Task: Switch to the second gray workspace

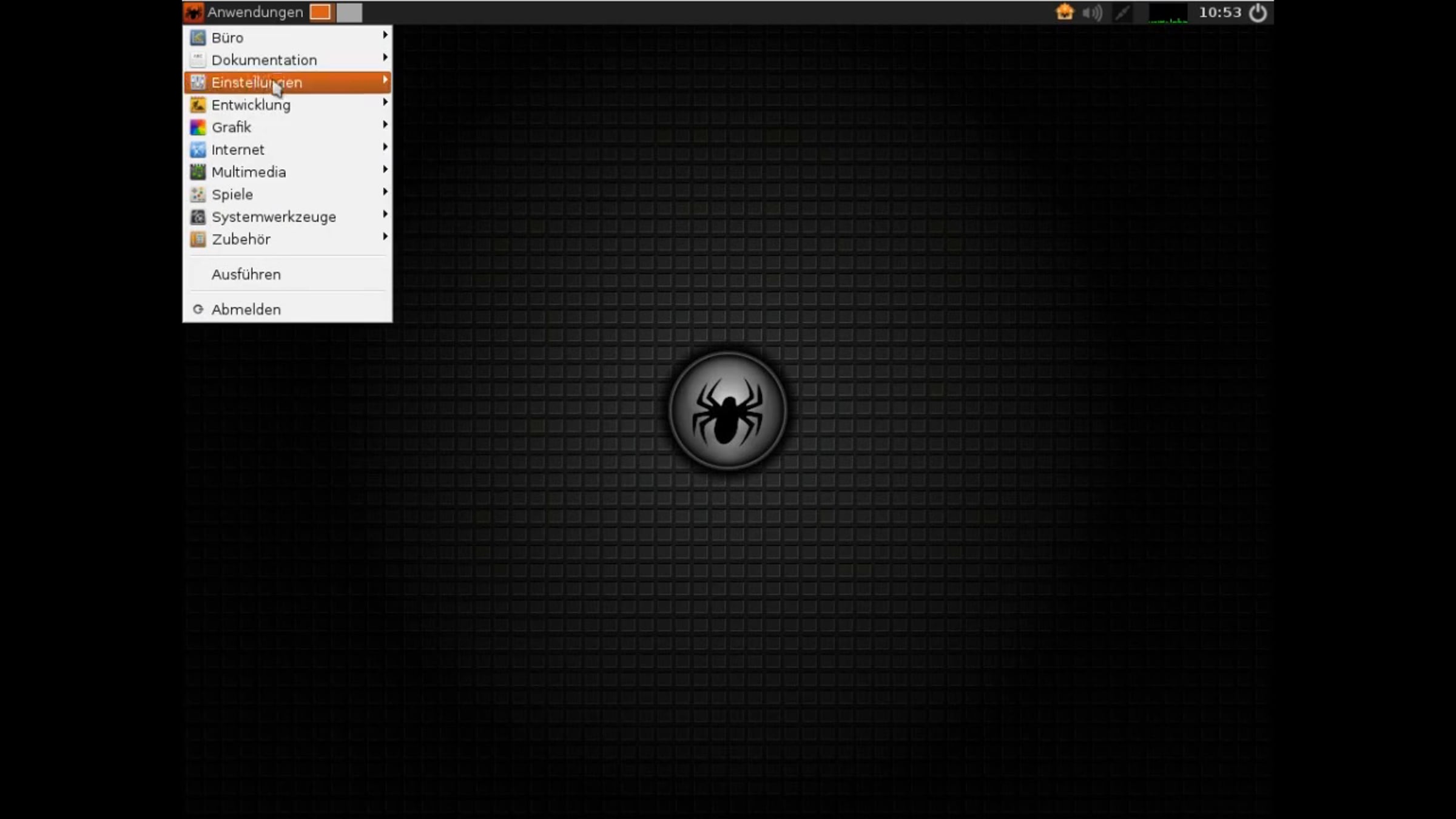Action: coord(349,12)
